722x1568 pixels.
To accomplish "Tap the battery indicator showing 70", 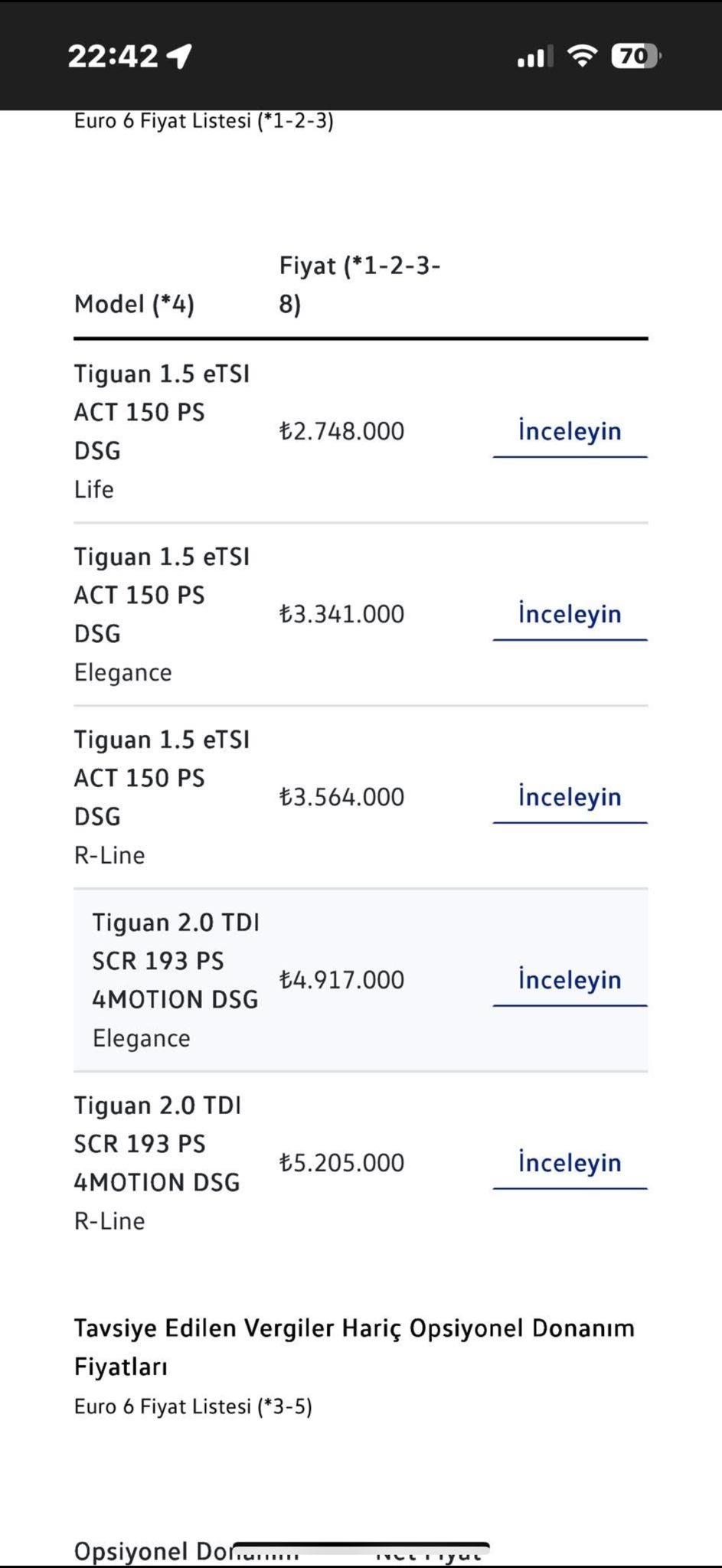I will pyautogui.click(x=635, y=56).
